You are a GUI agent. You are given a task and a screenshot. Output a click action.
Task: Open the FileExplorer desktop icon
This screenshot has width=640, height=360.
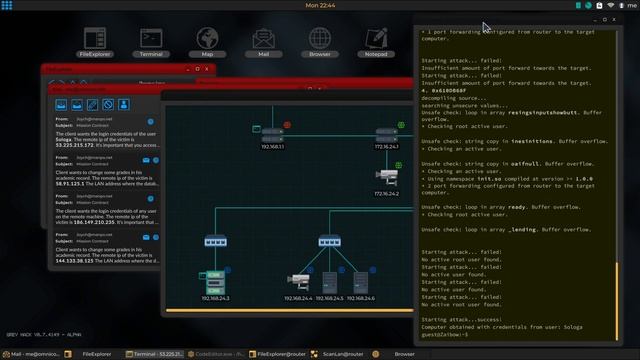[x=95, y=41]
